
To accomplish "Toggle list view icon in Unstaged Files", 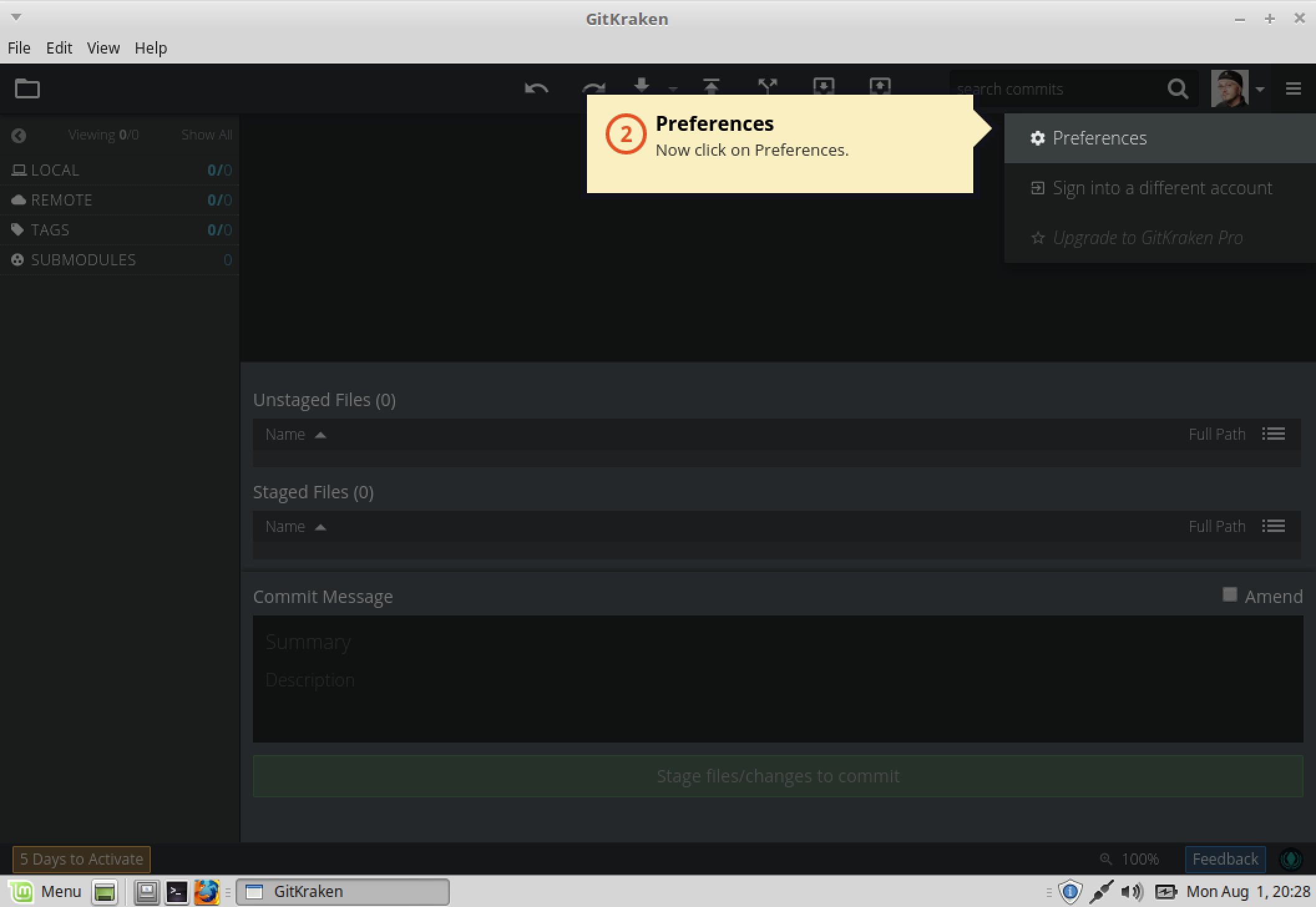I will (1274, 434).
